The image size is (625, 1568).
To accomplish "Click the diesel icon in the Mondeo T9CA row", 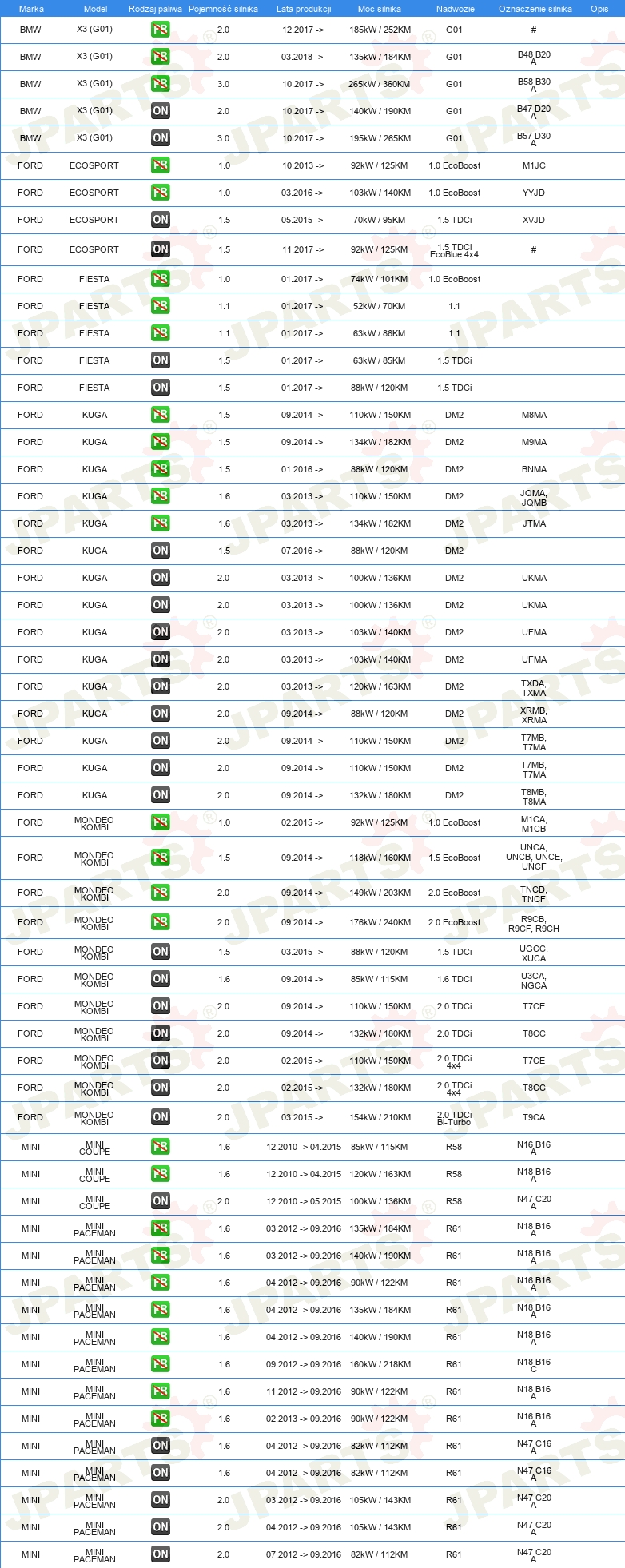I will click(x=161, y=1117).
